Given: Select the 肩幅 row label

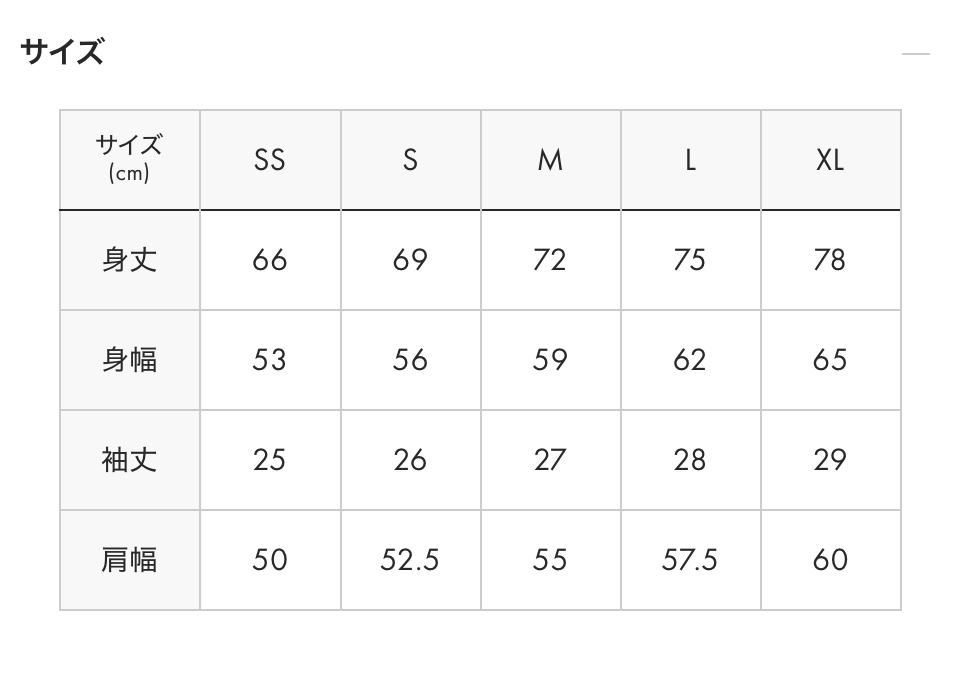Looking at the screenshot, I should (130, 560).
